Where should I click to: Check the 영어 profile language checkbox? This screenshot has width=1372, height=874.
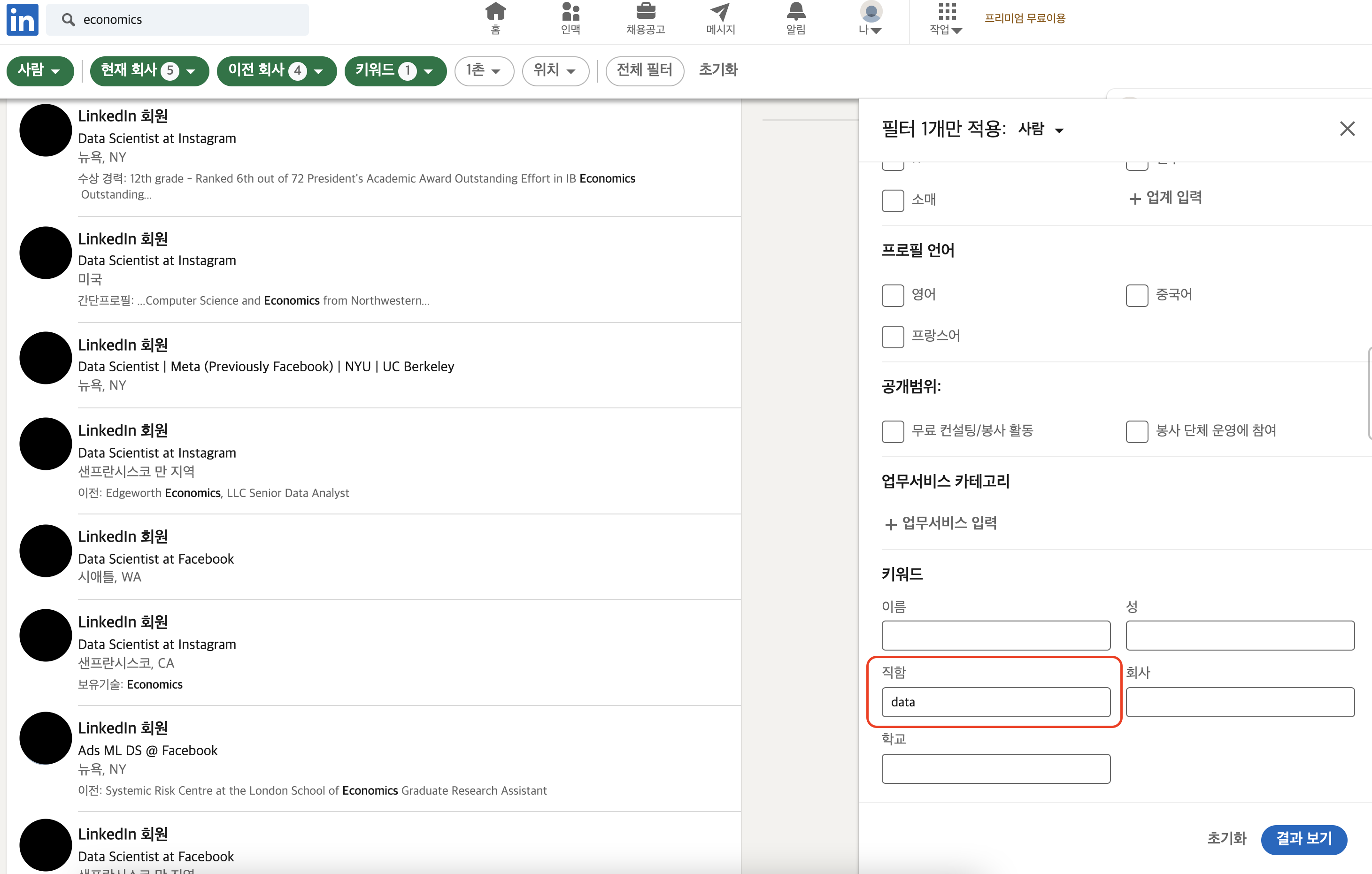pos(892,295)
